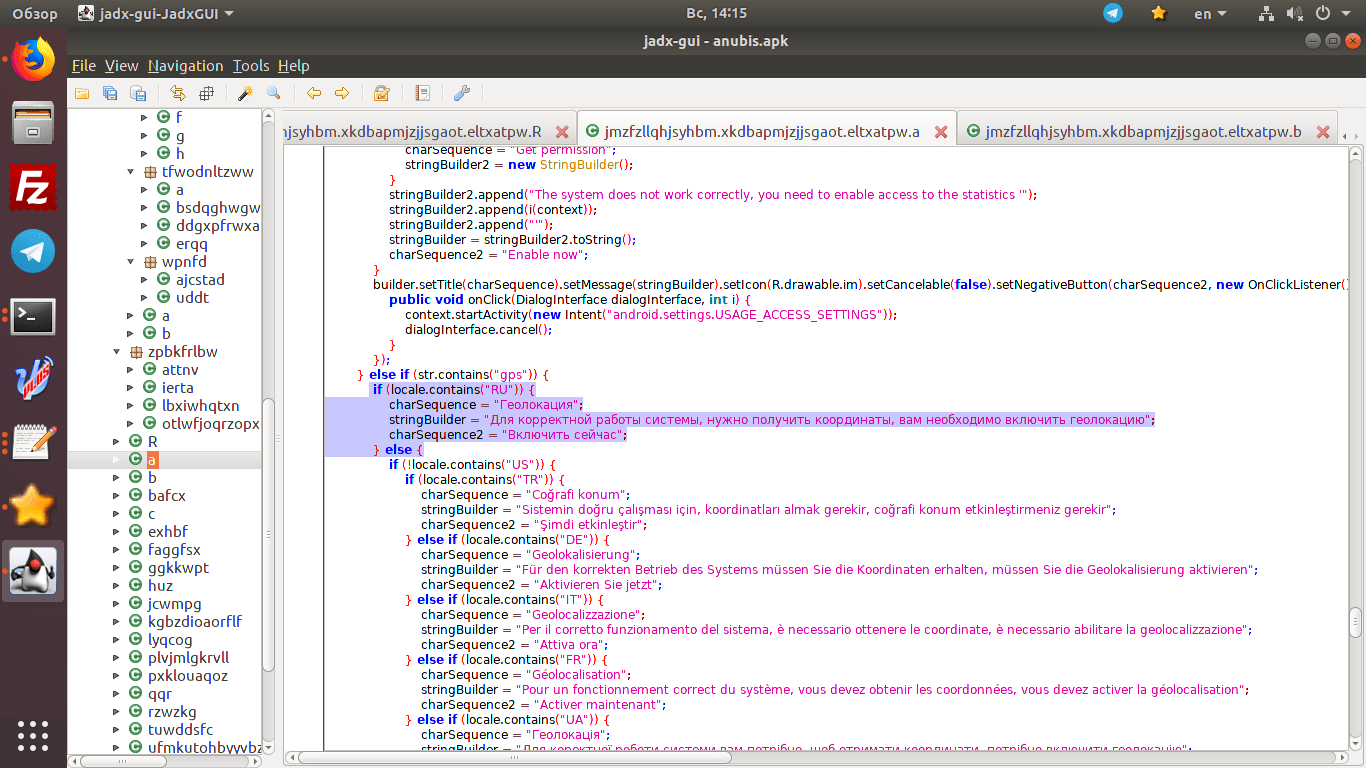
Task: Expand the bsdqghwgw class node
Action: 146,208
